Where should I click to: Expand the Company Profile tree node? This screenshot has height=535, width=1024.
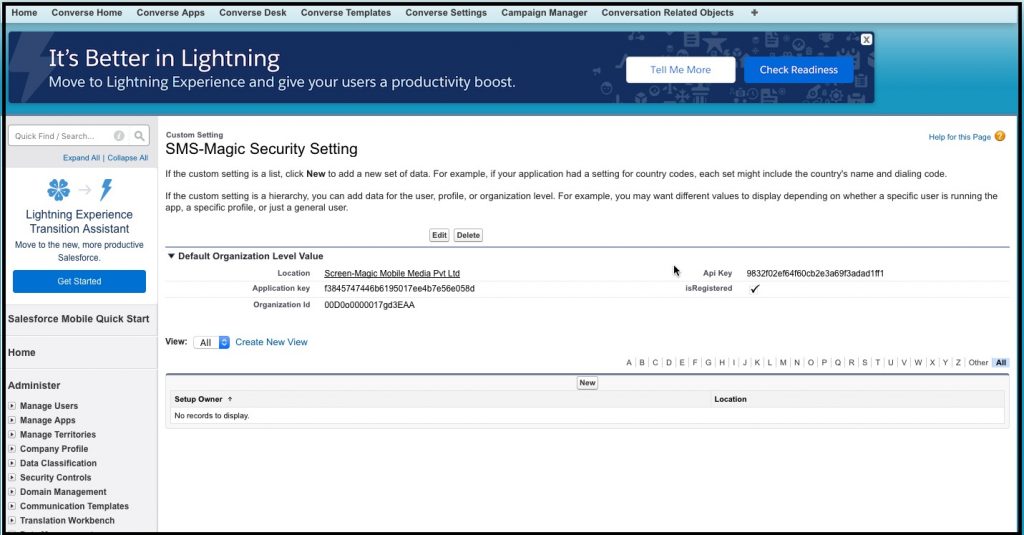12,449
